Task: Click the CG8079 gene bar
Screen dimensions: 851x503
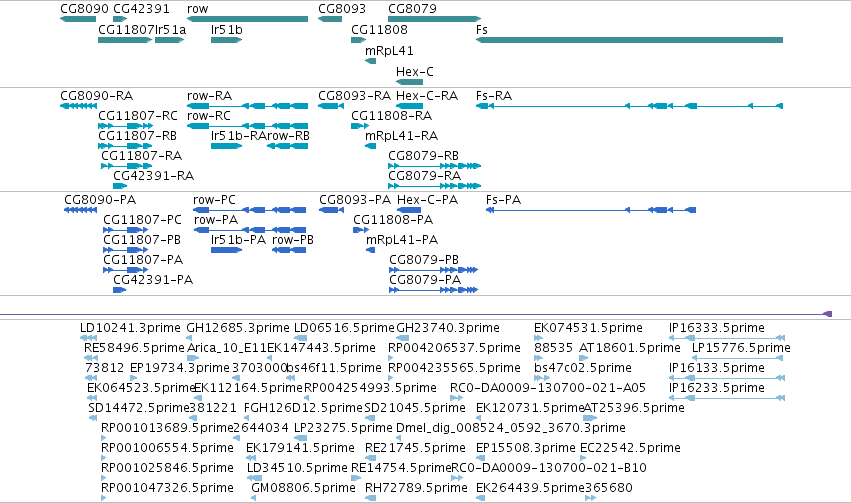Action: tap(434, 19)
